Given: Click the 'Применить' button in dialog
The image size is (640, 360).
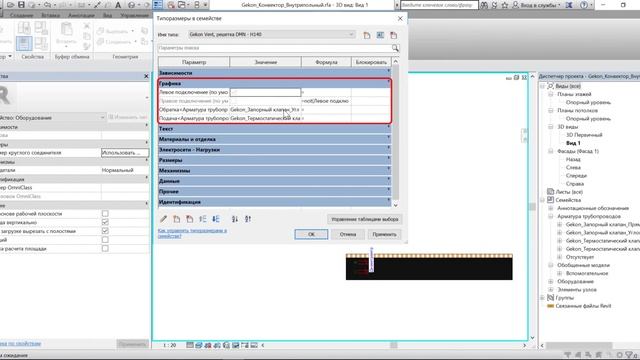Looking at the screenshot, I should [384, 234].
